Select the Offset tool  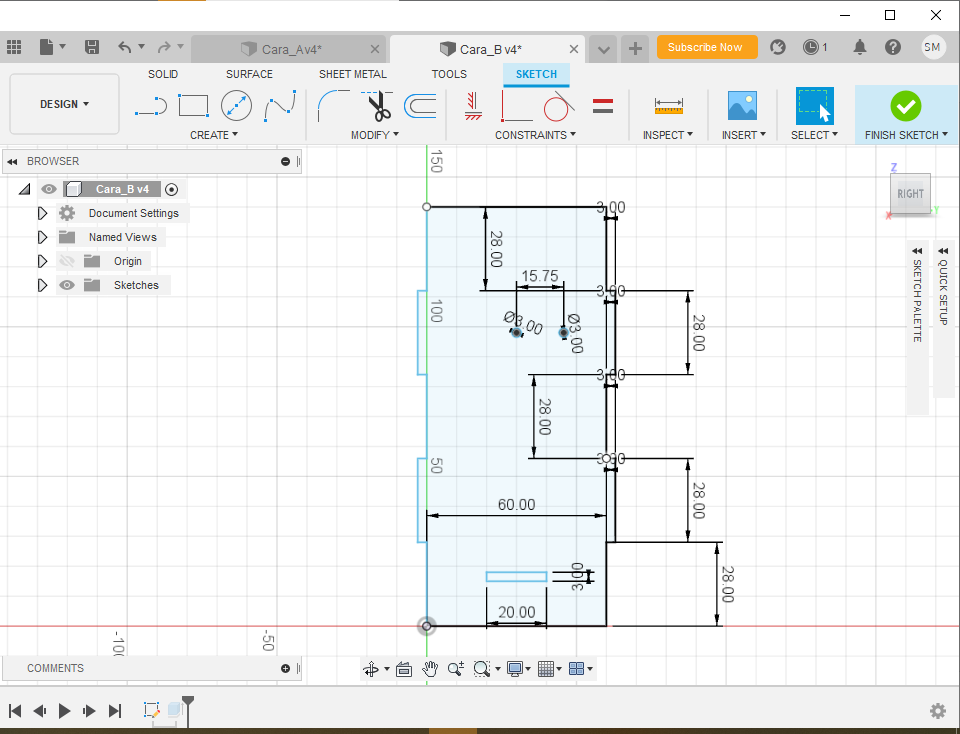[421, 106]
